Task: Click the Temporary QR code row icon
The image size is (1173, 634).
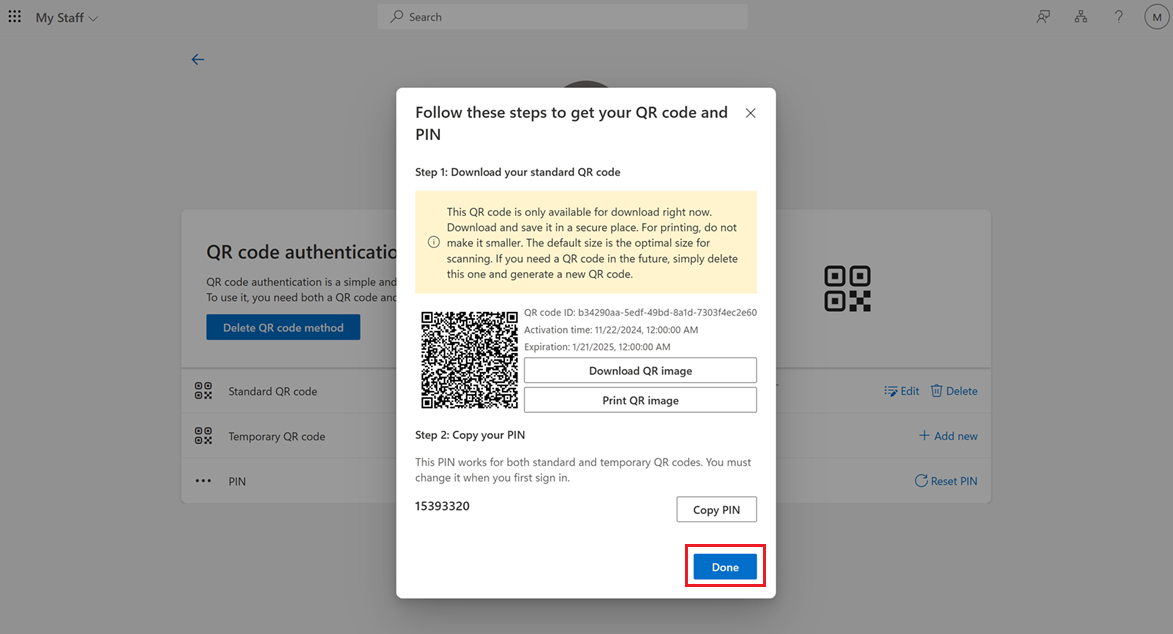Action: 203,436
